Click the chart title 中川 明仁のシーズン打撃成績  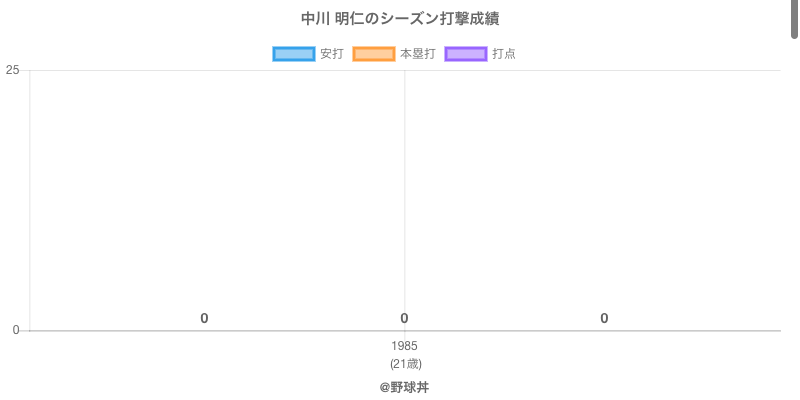(x=400, y=19)
